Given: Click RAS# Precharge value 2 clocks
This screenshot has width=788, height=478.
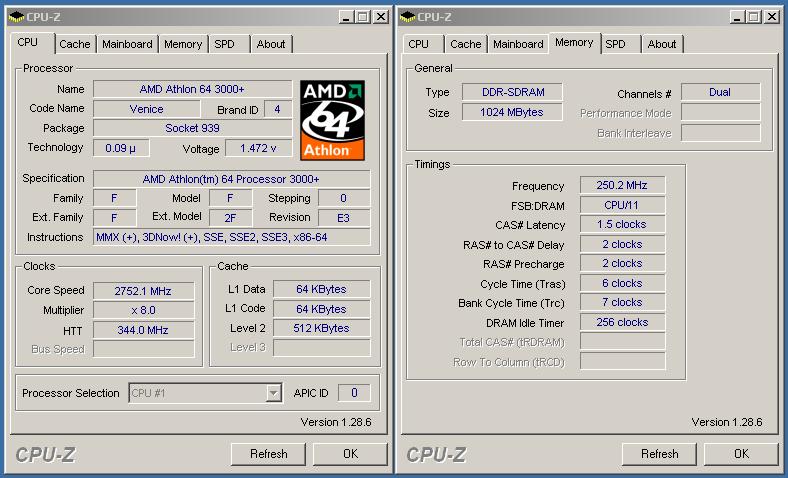Looking at the screenshot, I should pyautogui.click(x=622, y=263).
